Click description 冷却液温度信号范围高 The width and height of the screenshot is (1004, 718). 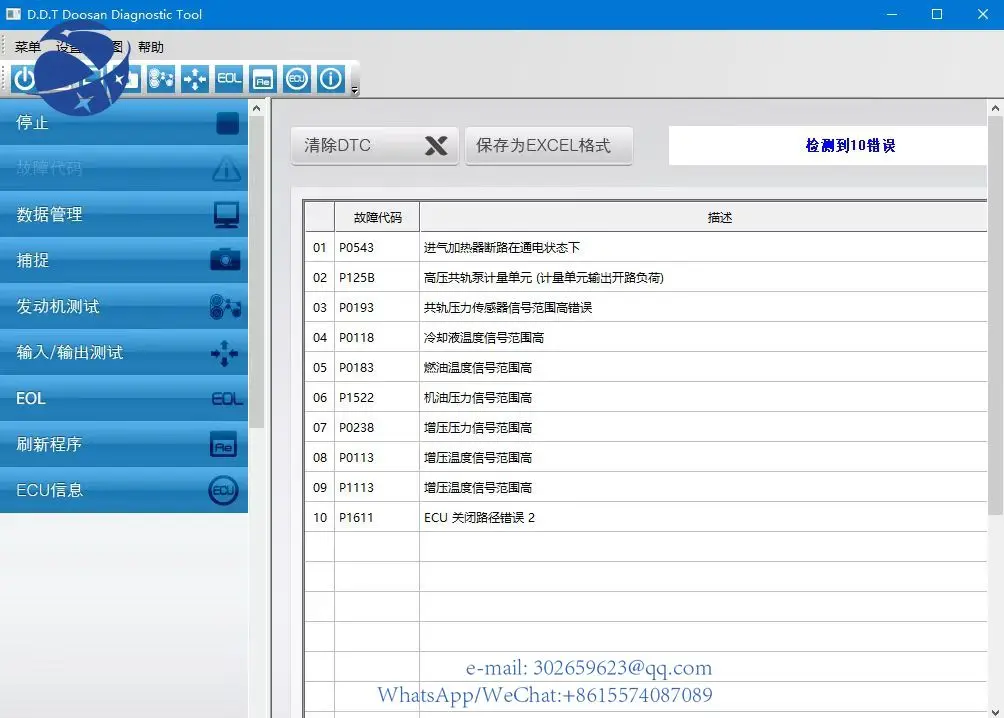483,338
